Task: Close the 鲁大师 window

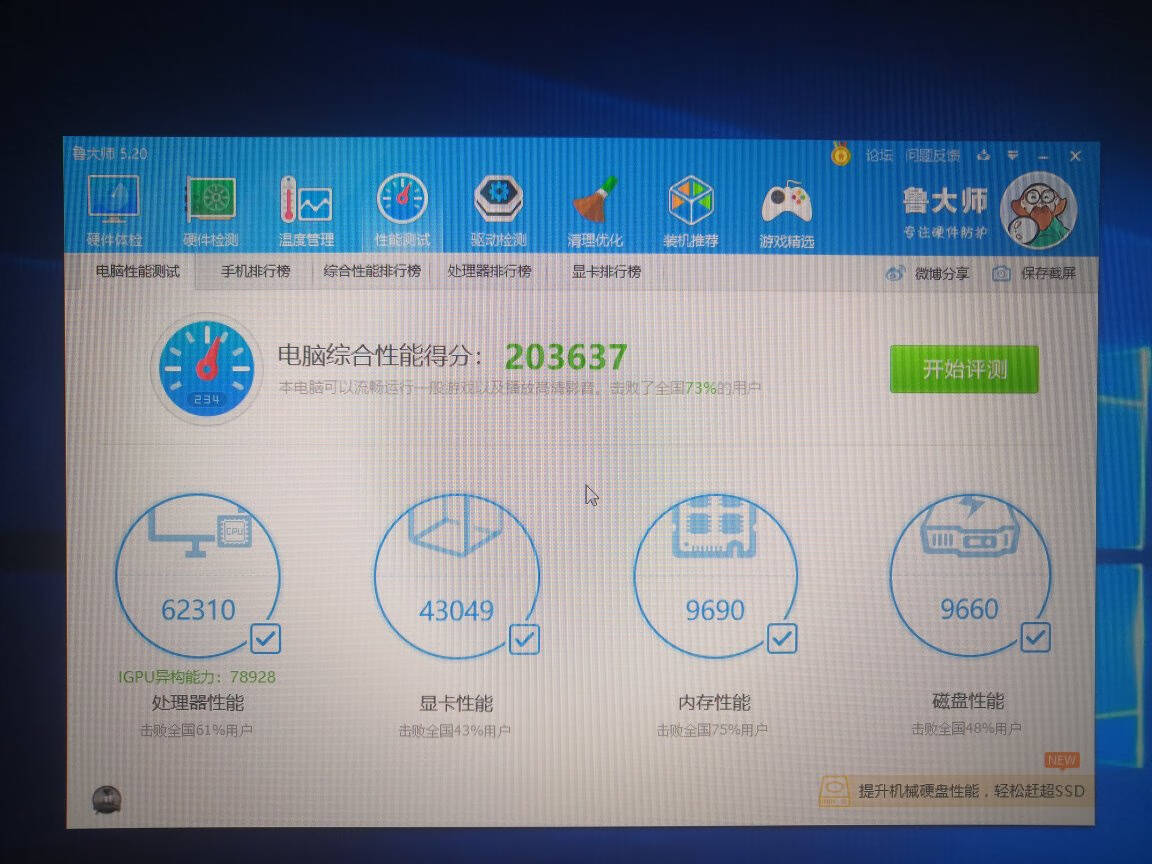Action: (1075, 156)
